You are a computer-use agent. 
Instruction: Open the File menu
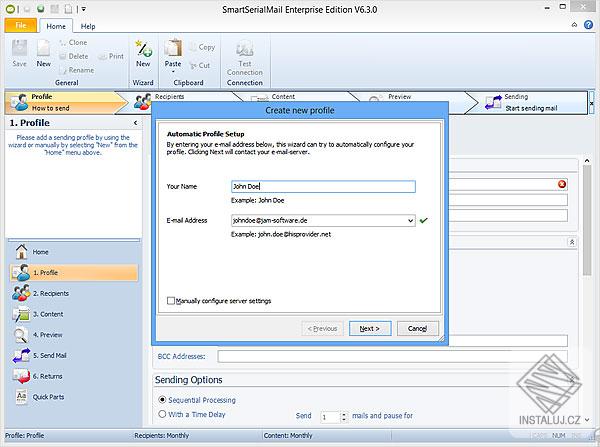click(21, 26)
